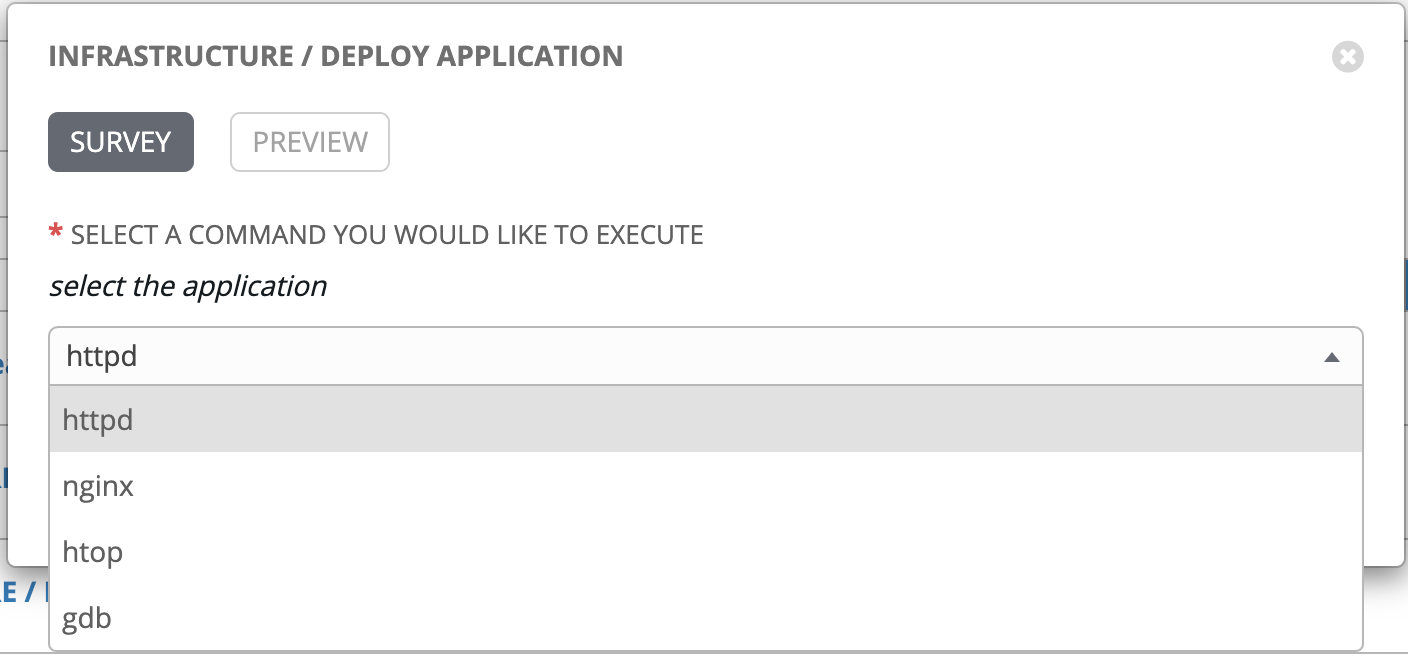The width and height of the screenshot is (1408, 658).
Task: Click the upward chevron in the combo box
Action: (x=1334, y=356)
